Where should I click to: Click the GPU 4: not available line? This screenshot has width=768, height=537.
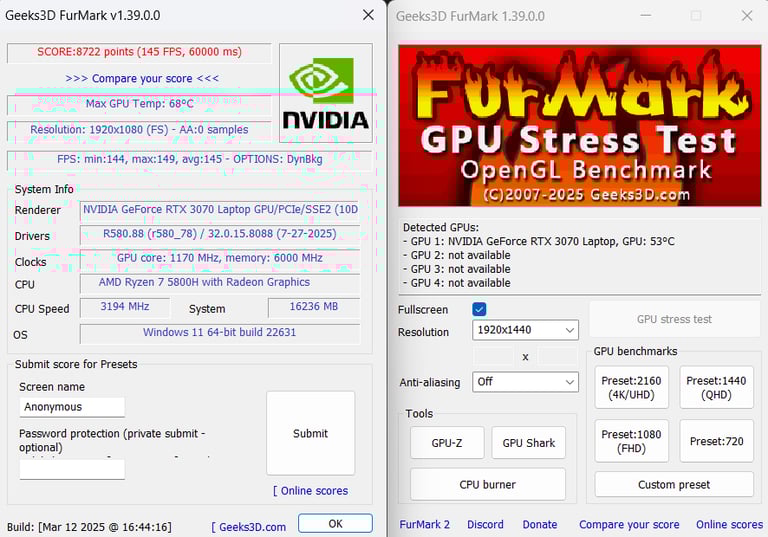(x=456, y=283)
